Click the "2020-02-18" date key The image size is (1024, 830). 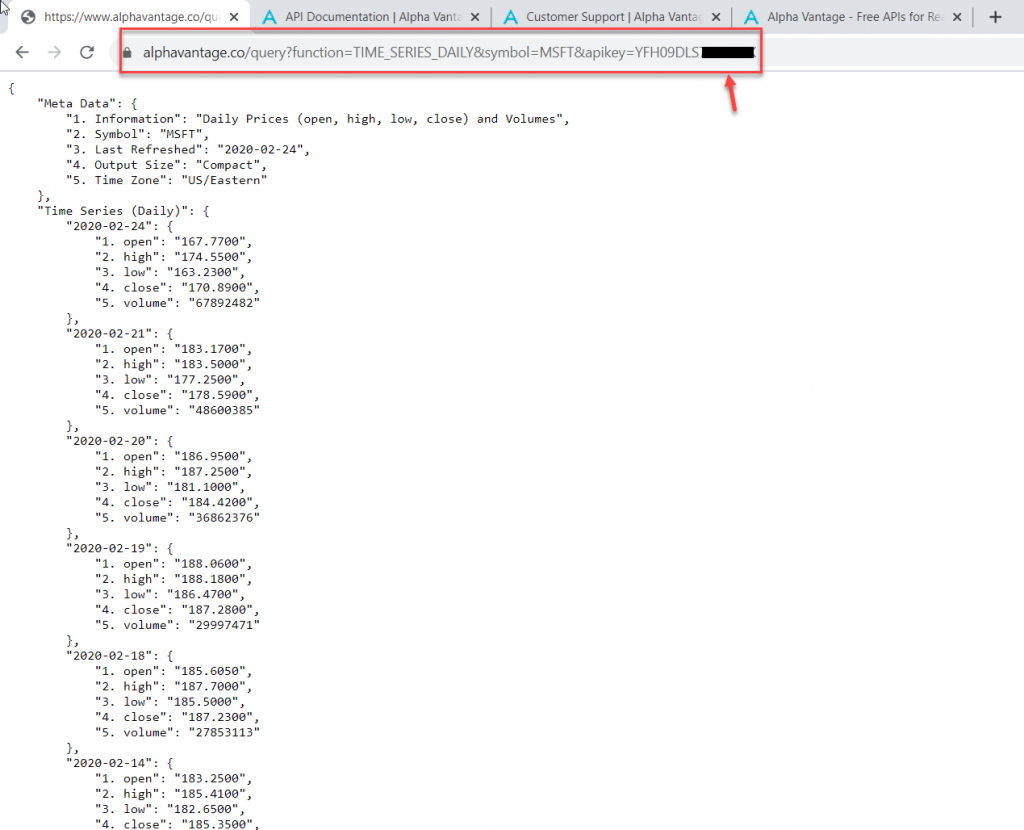(112, 656)
